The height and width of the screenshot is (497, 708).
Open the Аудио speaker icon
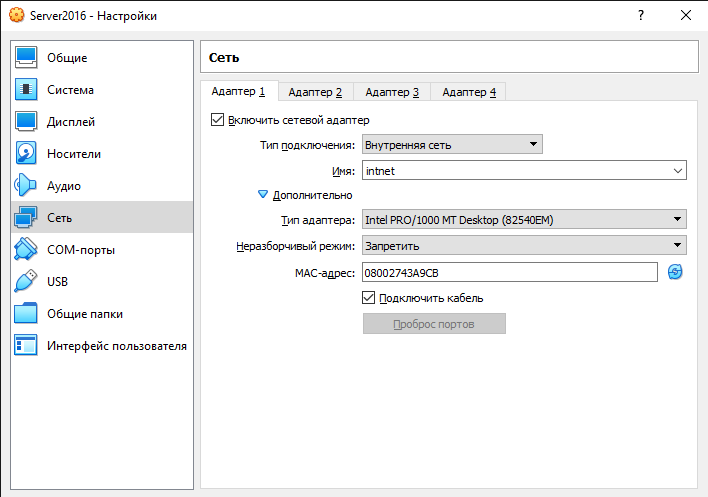[x=26, y=186]
